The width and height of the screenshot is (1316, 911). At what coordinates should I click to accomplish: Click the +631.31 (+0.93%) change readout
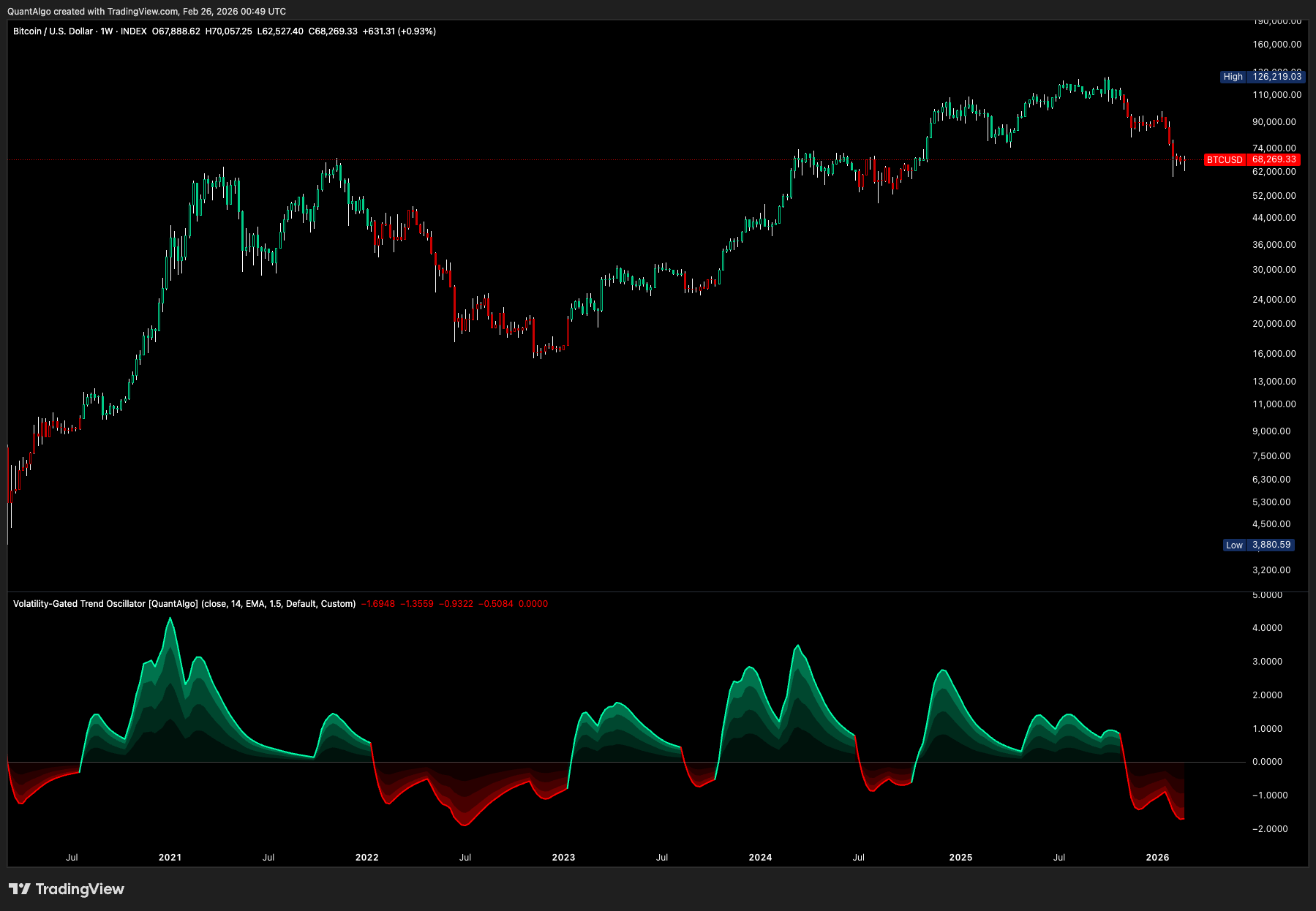pos(399,31)
